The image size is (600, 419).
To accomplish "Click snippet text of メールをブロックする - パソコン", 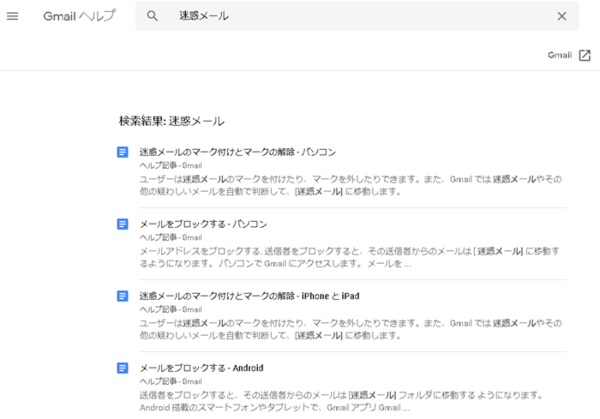I will click(349, 257).
